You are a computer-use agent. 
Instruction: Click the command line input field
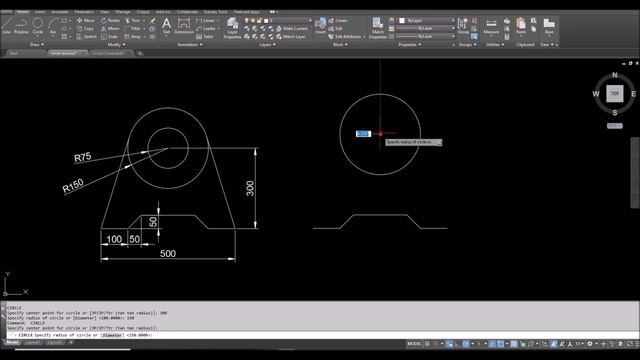pos(322,335)
